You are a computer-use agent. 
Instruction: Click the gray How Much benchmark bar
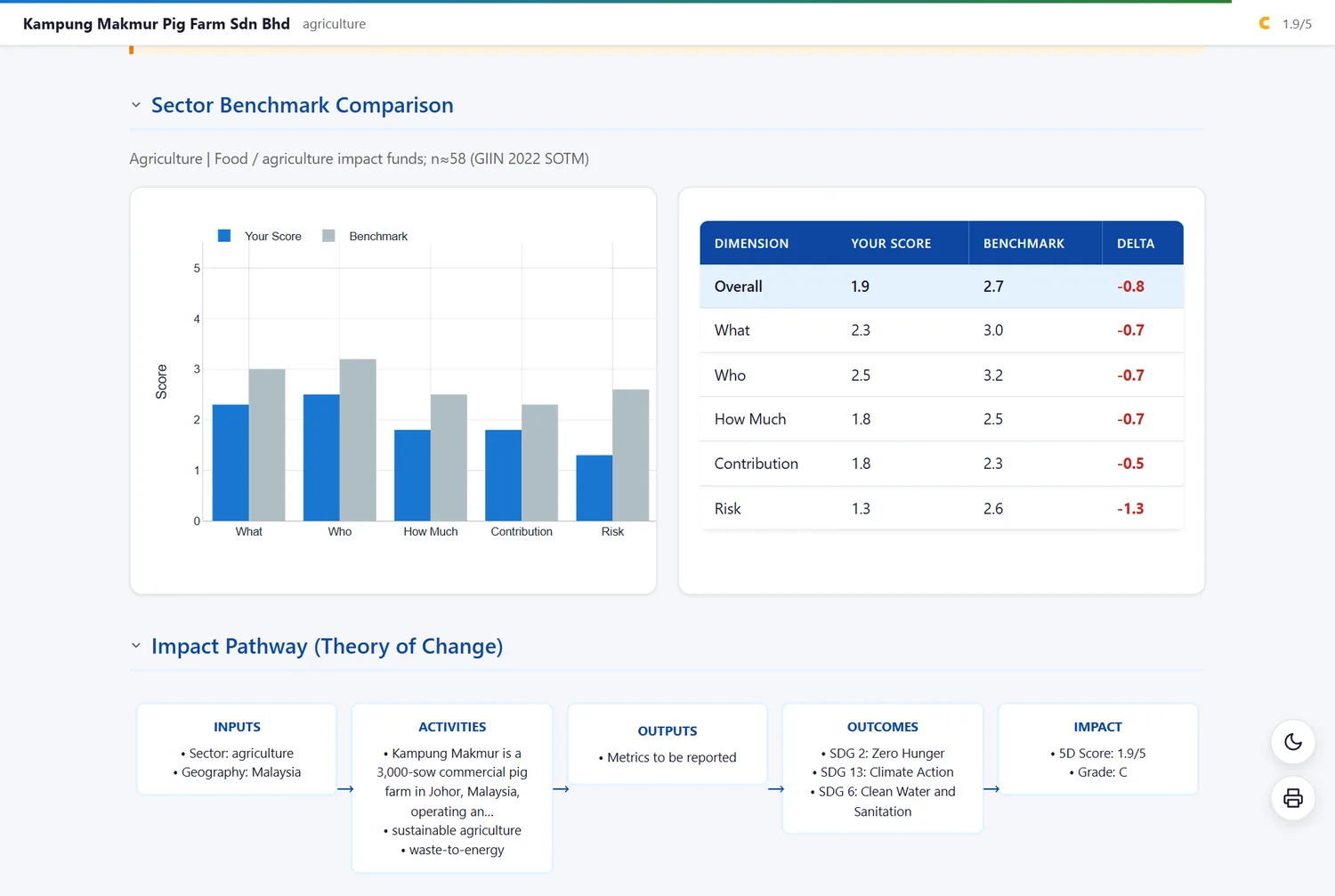[449, 457]
